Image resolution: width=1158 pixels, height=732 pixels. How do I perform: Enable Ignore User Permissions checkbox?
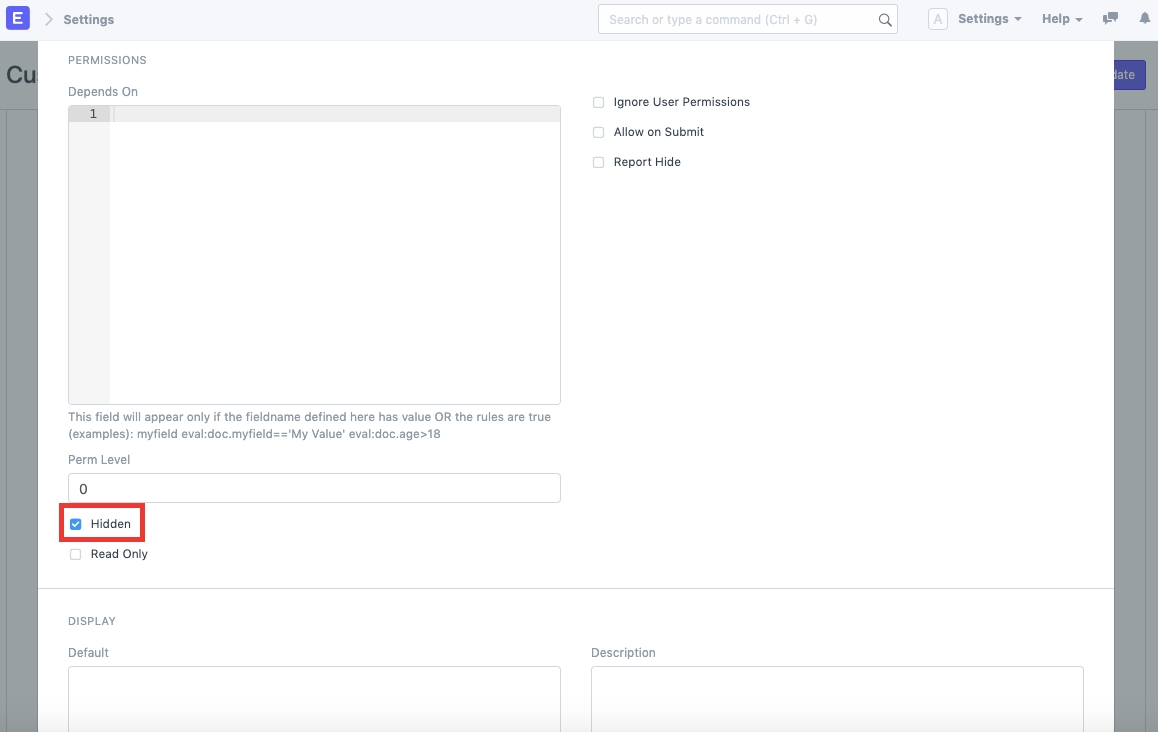coord(599,102)
